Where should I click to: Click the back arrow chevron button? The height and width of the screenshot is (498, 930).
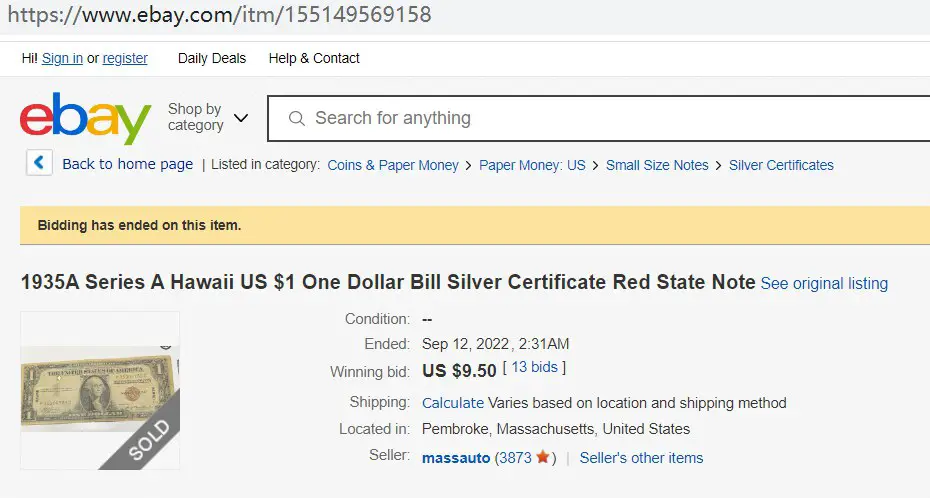point(39,162)
